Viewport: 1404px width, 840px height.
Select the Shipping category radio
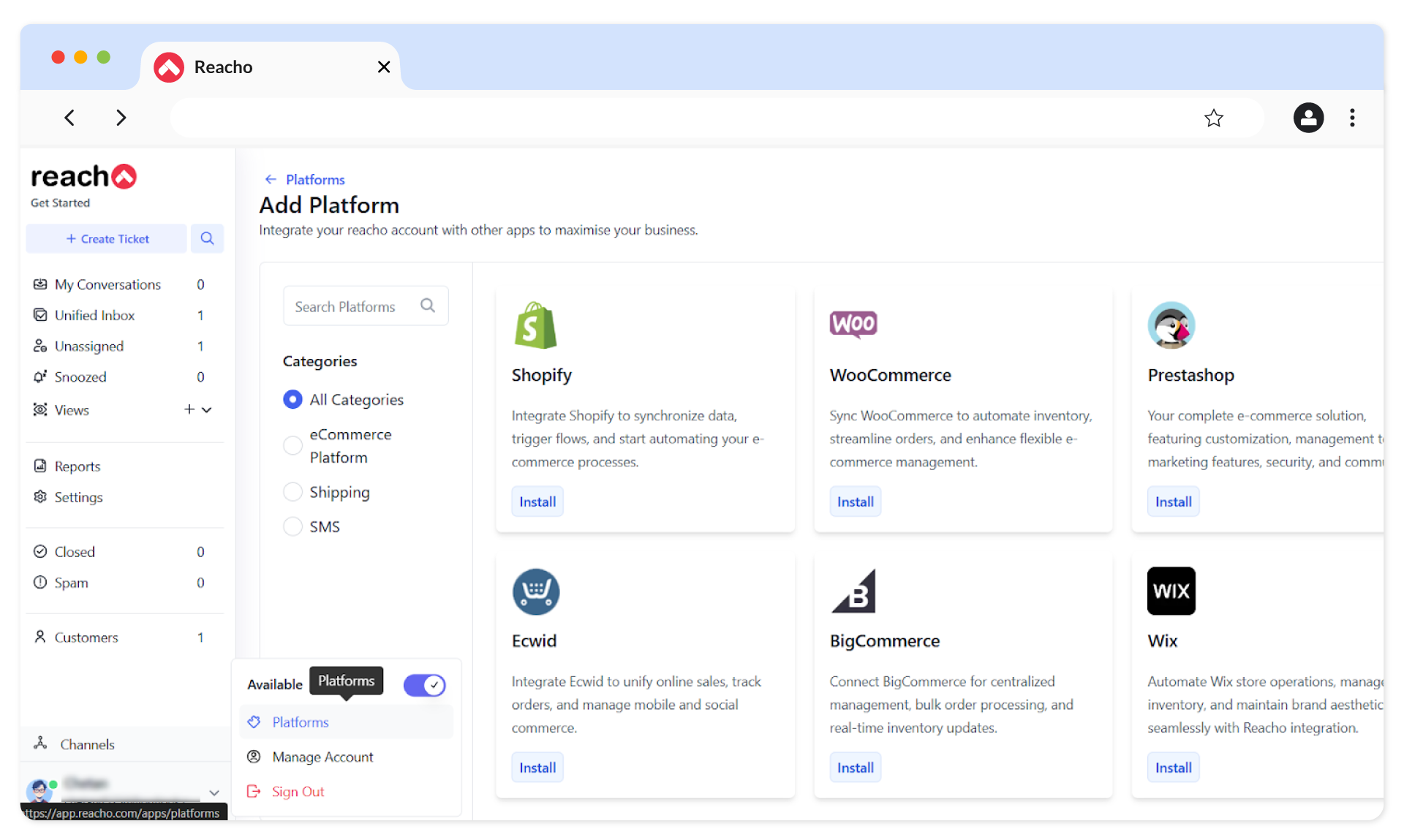292,492
